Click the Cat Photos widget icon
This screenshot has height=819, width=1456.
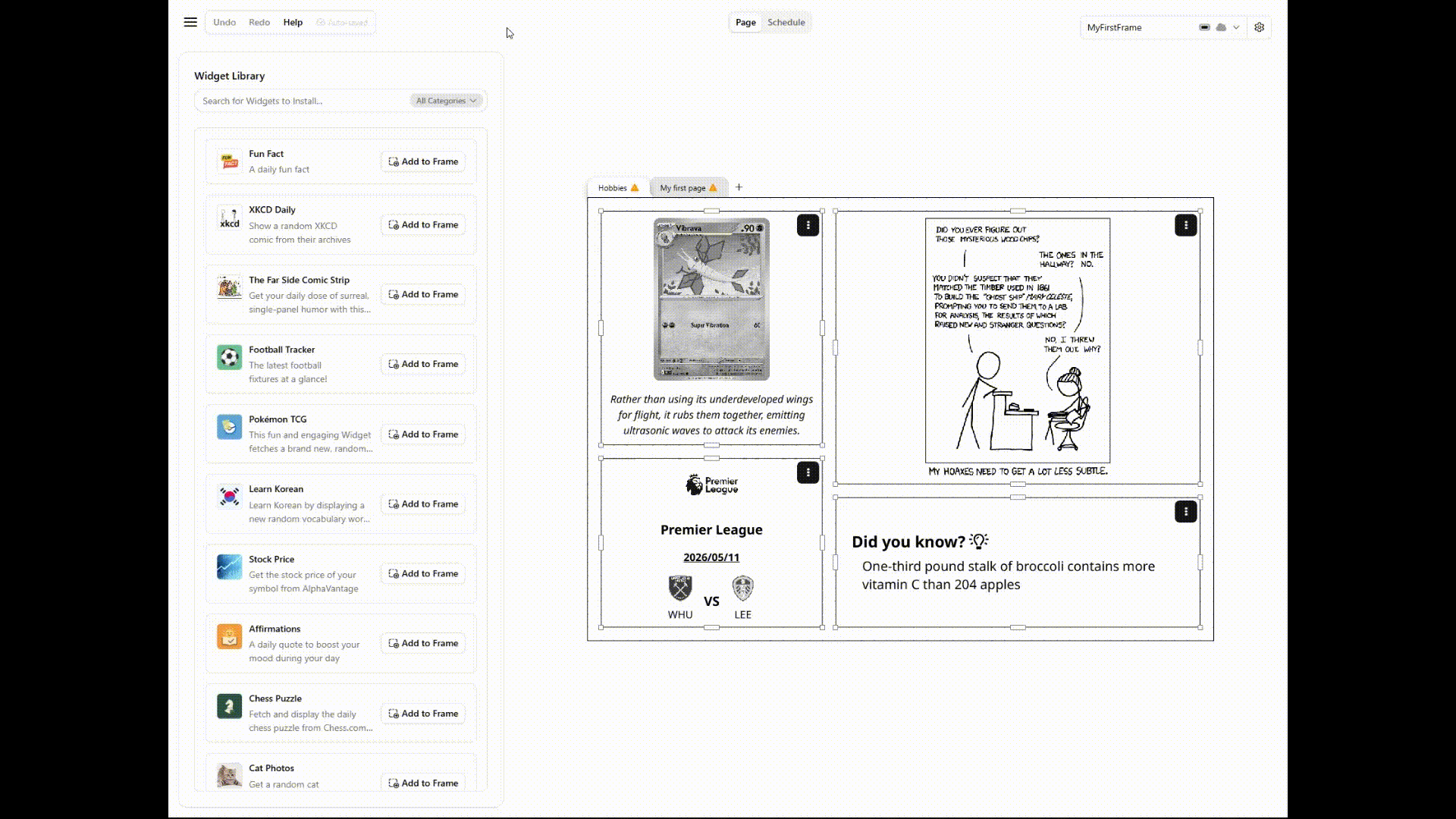tap(229, 776)
